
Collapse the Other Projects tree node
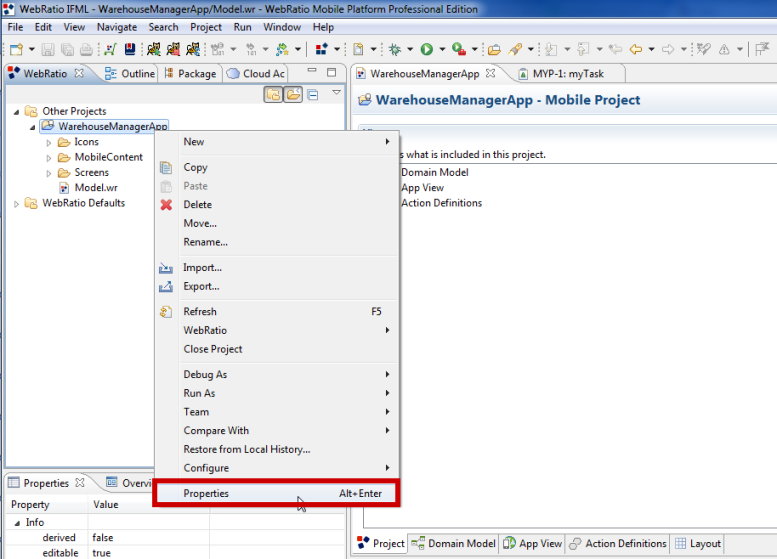[16, 112]
